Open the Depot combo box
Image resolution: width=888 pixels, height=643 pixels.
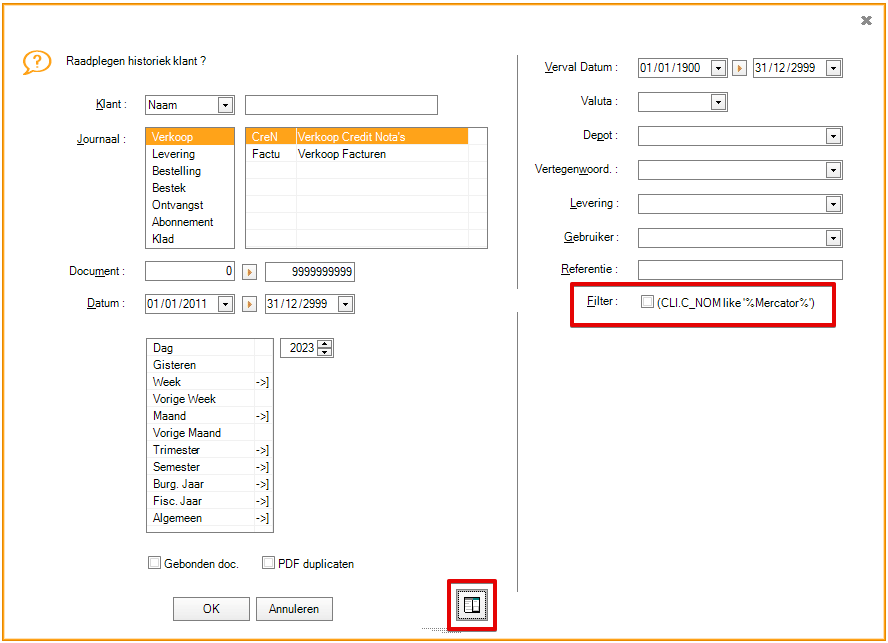(832, 136)
